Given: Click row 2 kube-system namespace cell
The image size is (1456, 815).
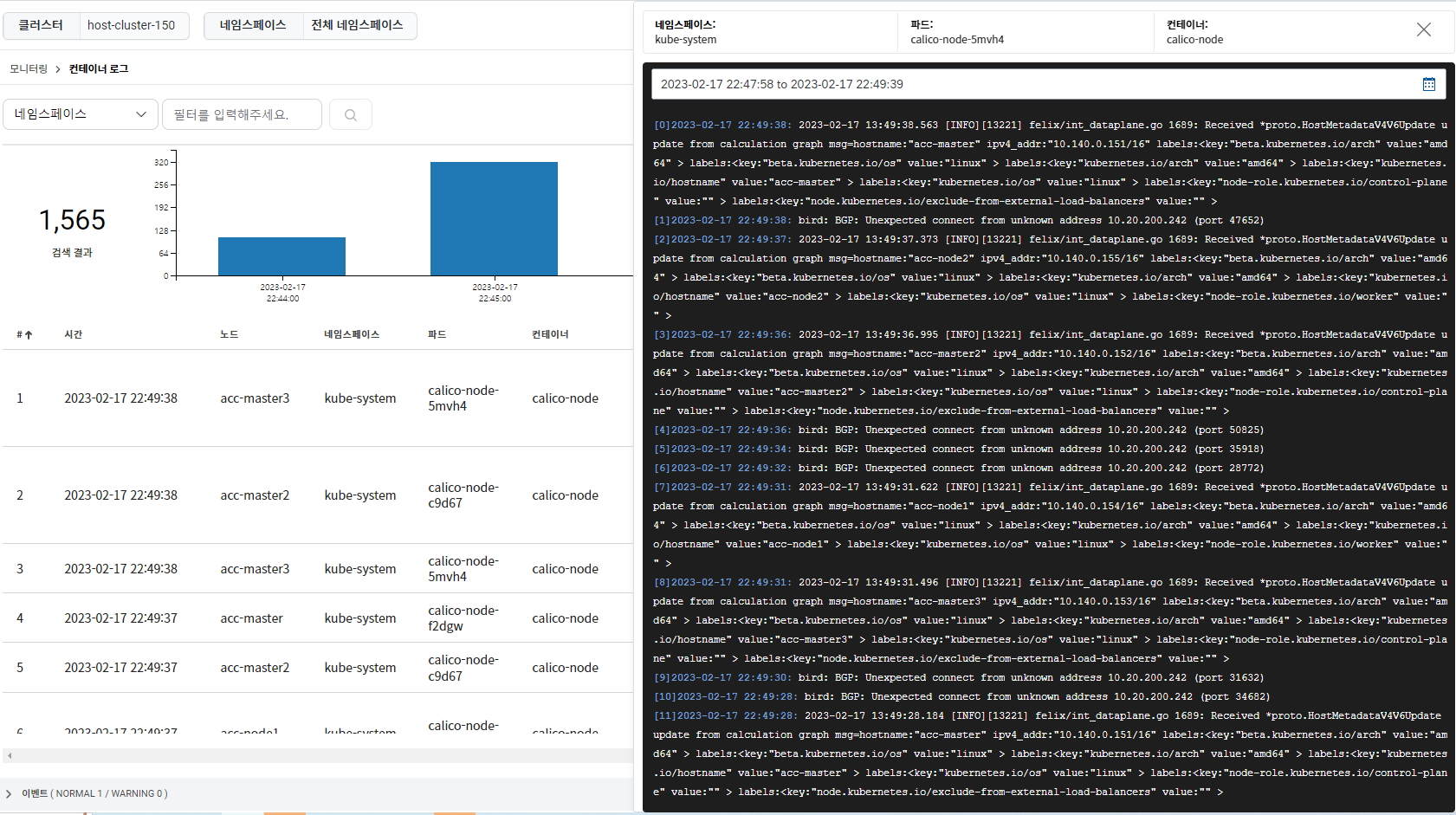Looking at the screenshot, I should click(x=360, y=495).
